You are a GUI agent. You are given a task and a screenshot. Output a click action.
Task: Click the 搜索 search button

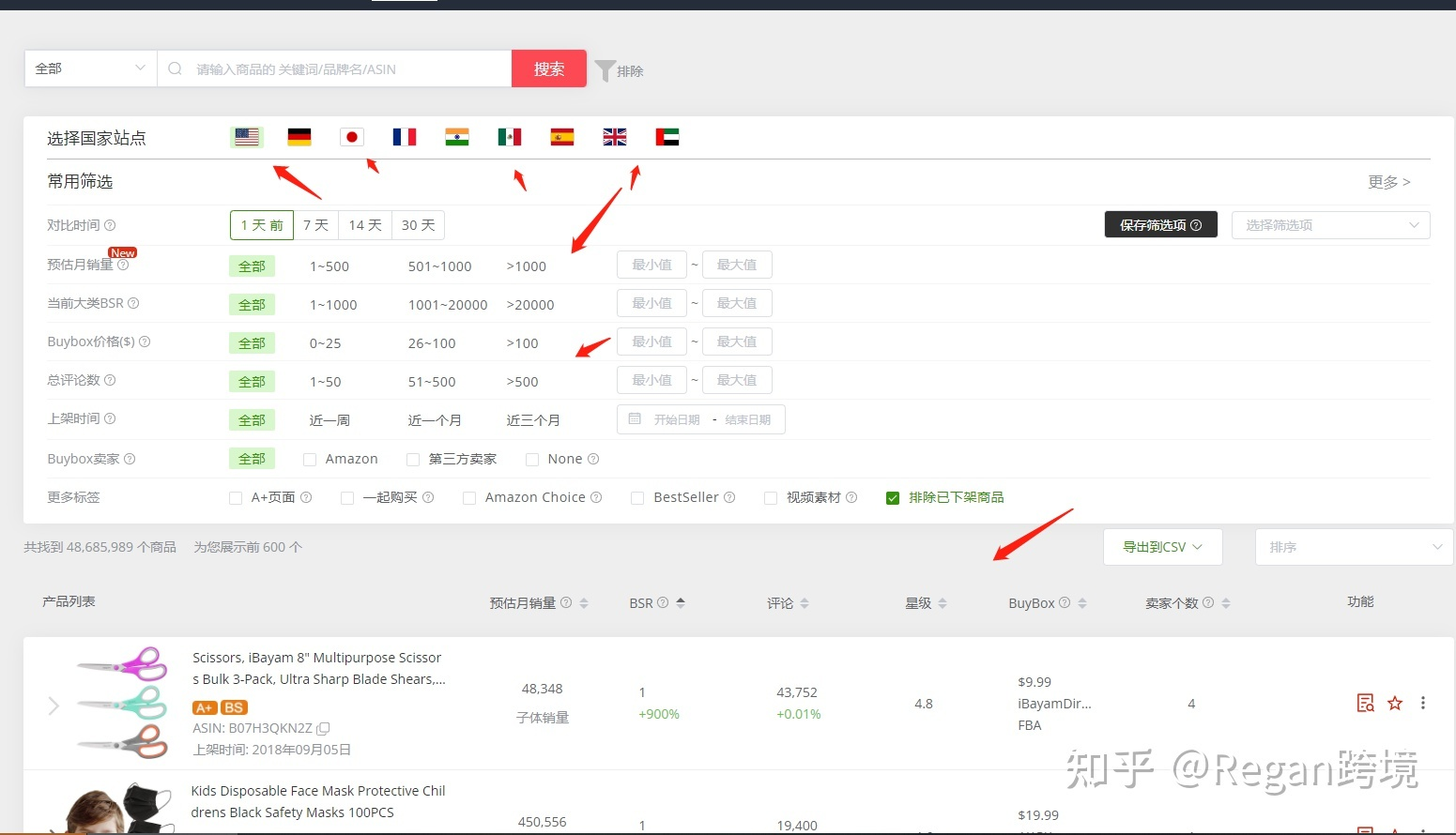tap(548, 68)
